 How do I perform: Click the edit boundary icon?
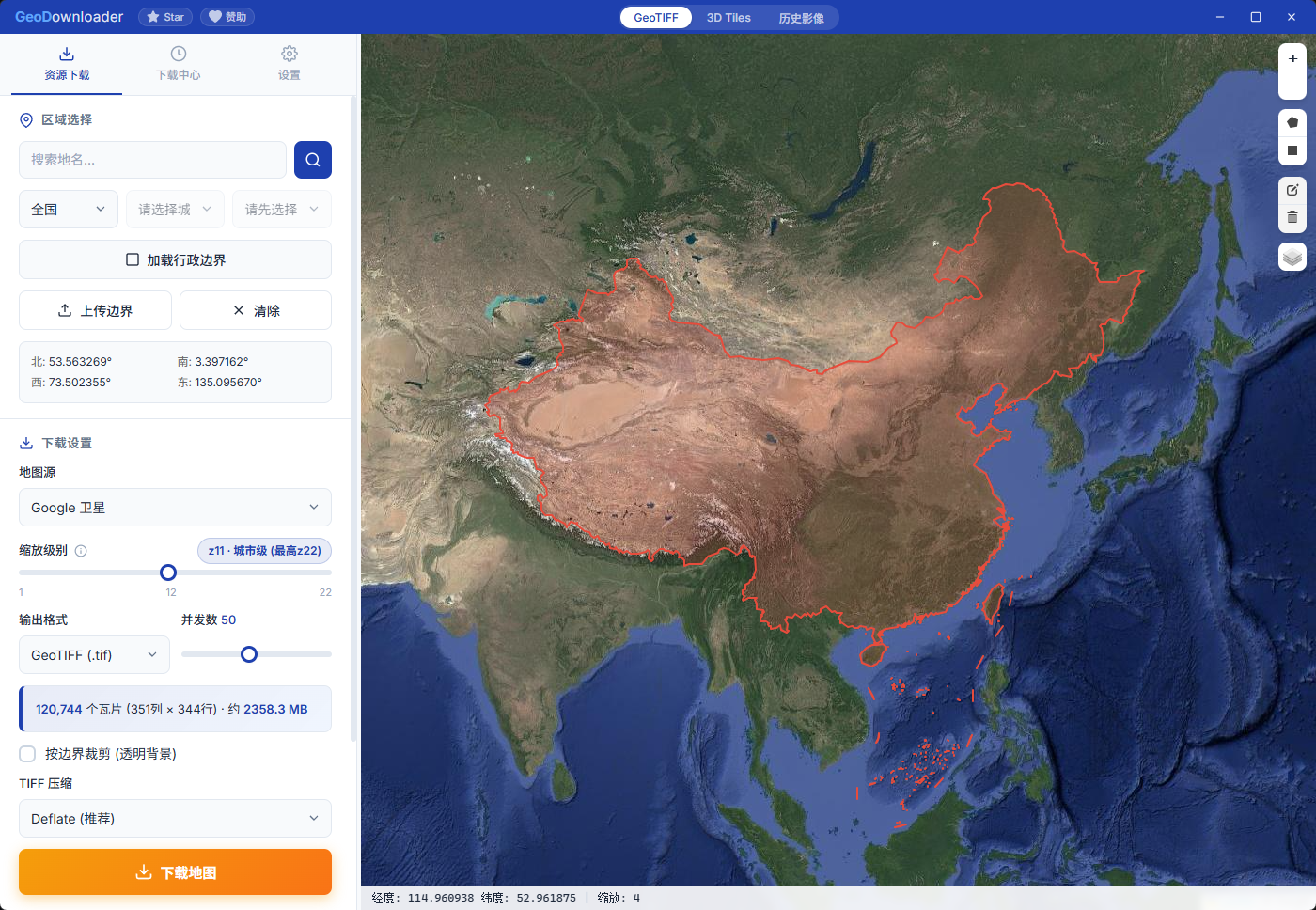pos(1292,189)
